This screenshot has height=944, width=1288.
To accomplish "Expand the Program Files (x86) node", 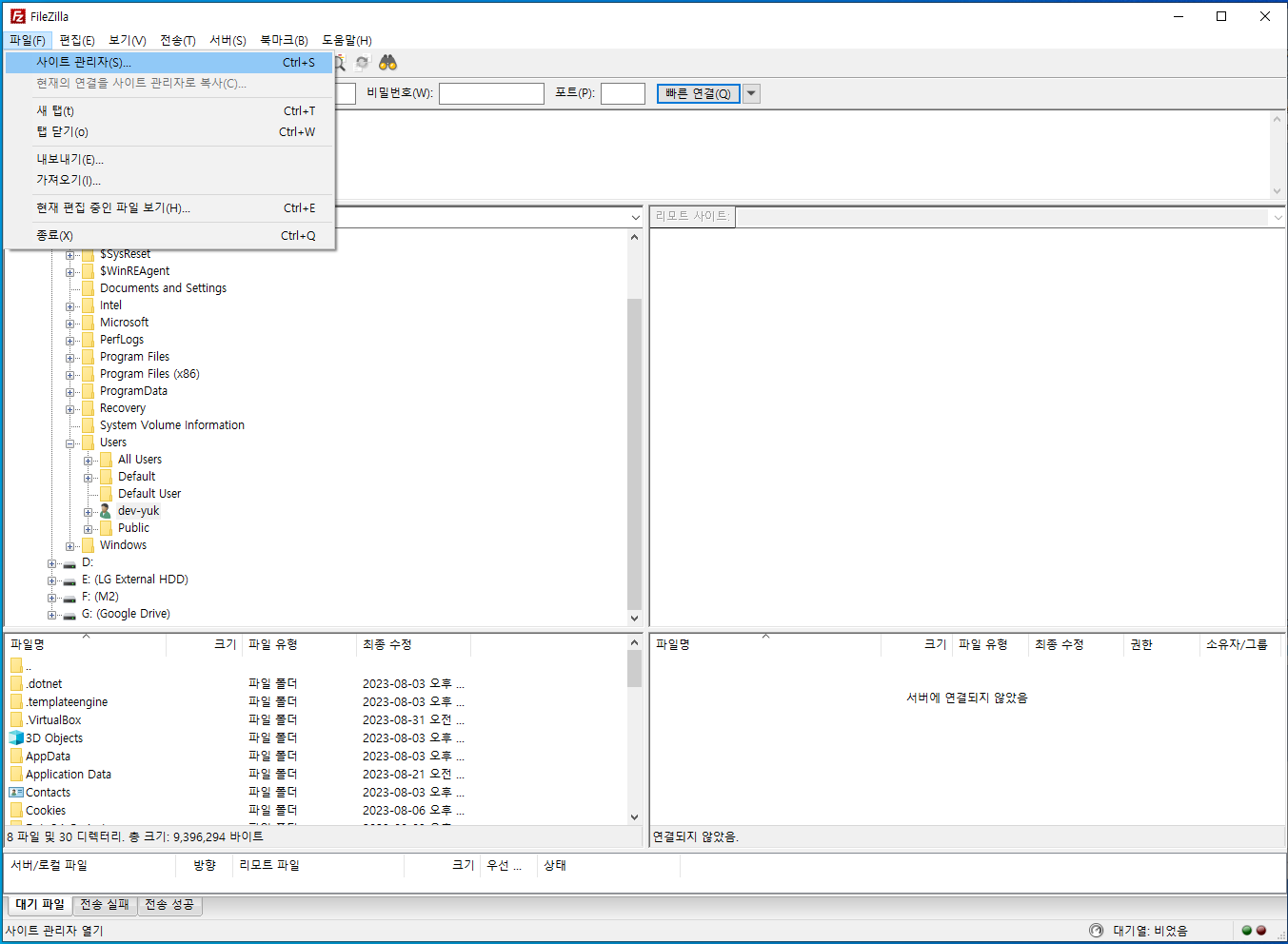I will pyautogui.click(x=69, y=375).
